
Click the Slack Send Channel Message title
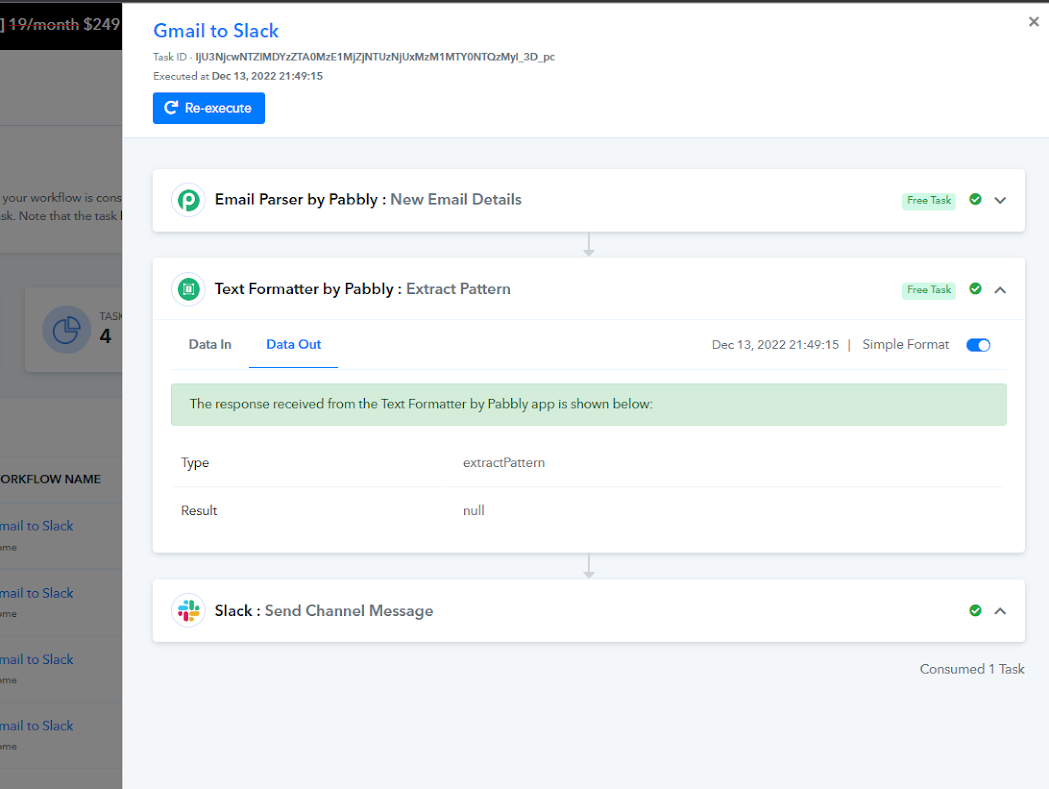click(324, 611)
